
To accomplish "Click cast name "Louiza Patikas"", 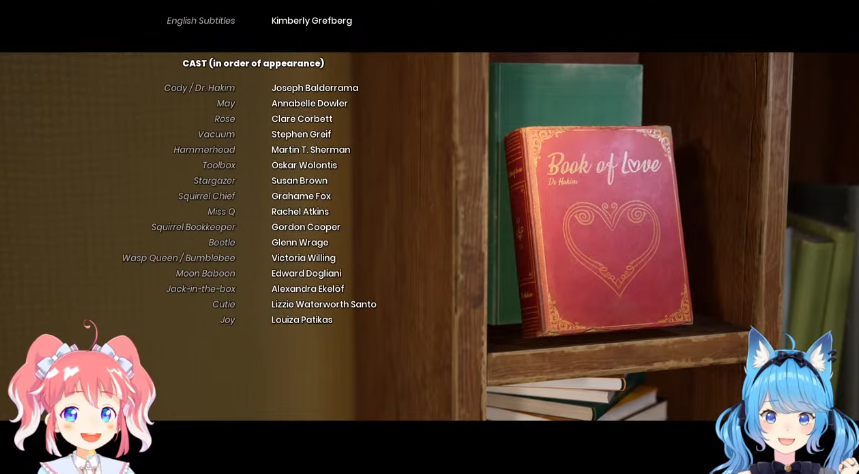I will (302, 319).
